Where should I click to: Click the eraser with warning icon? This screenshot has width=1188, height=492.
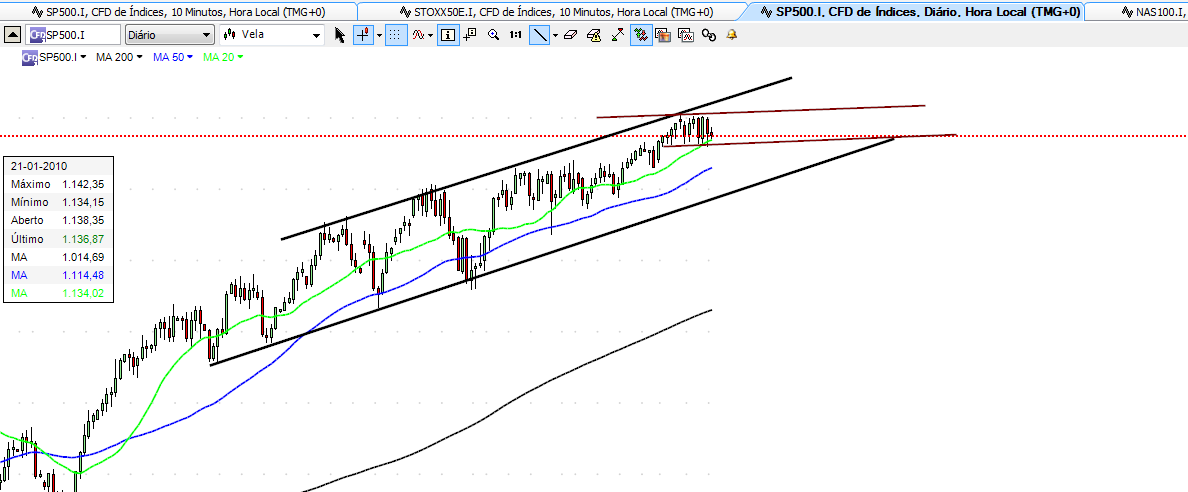pyautogui.click(x=595, y=35)
